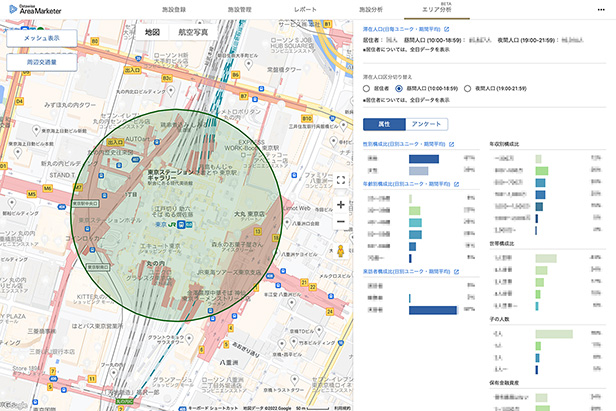Open the three-dot more menu
This screenshot has height=411, width=616.
coord(601,10)
